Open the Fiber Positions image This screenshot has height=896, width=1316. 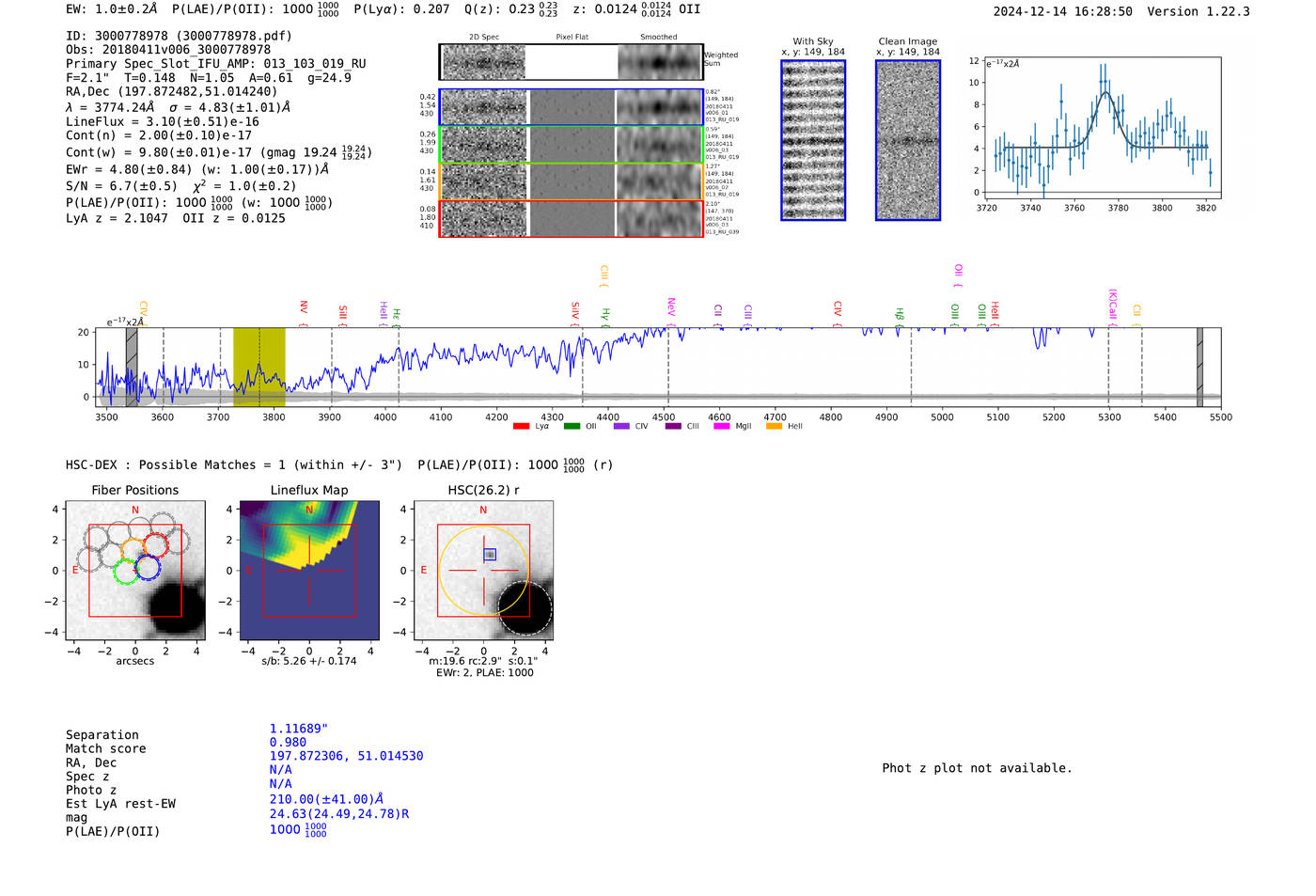[x=135, y=571]
